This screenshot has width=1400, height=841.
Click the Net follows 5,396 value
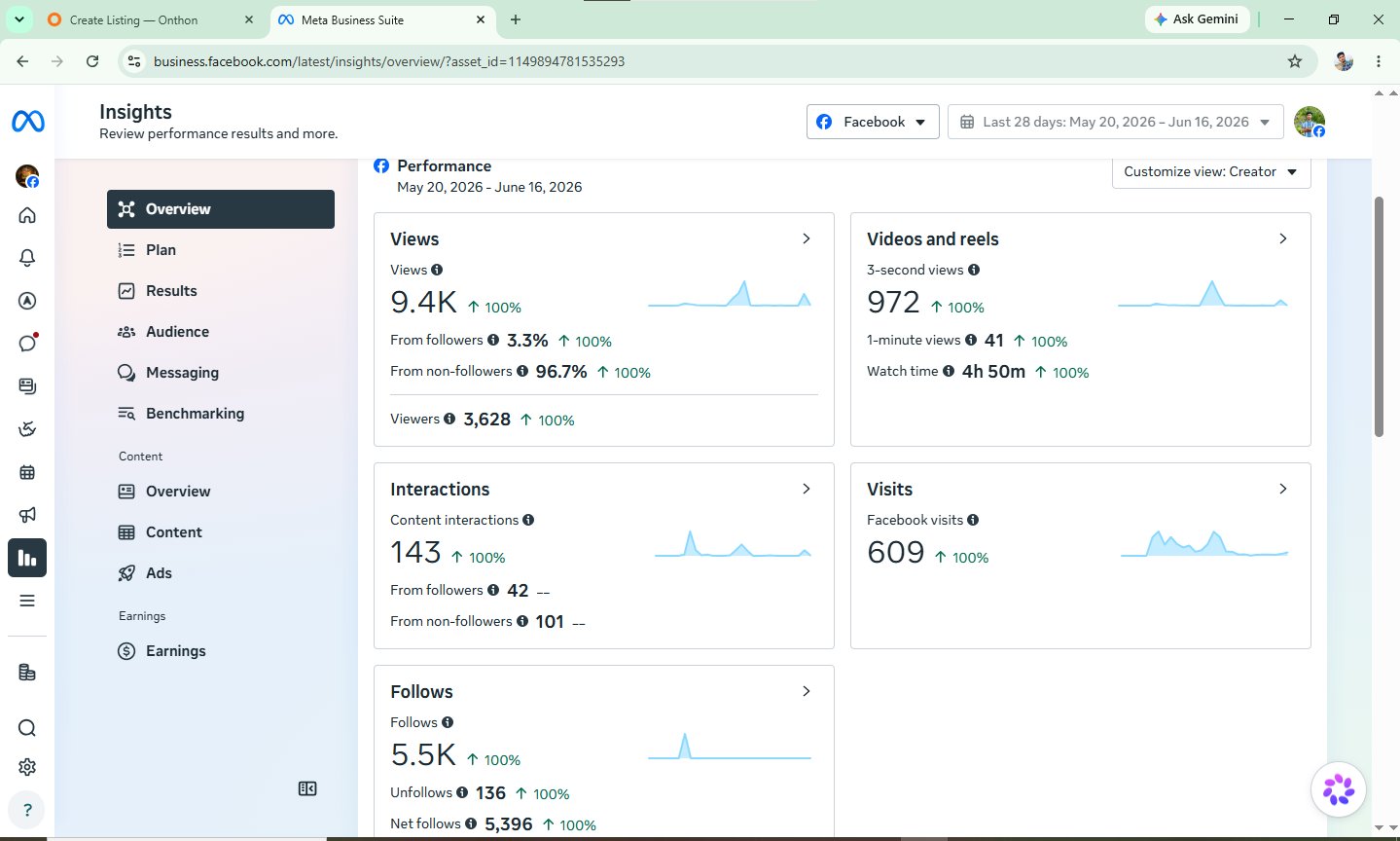coord(509,823)
